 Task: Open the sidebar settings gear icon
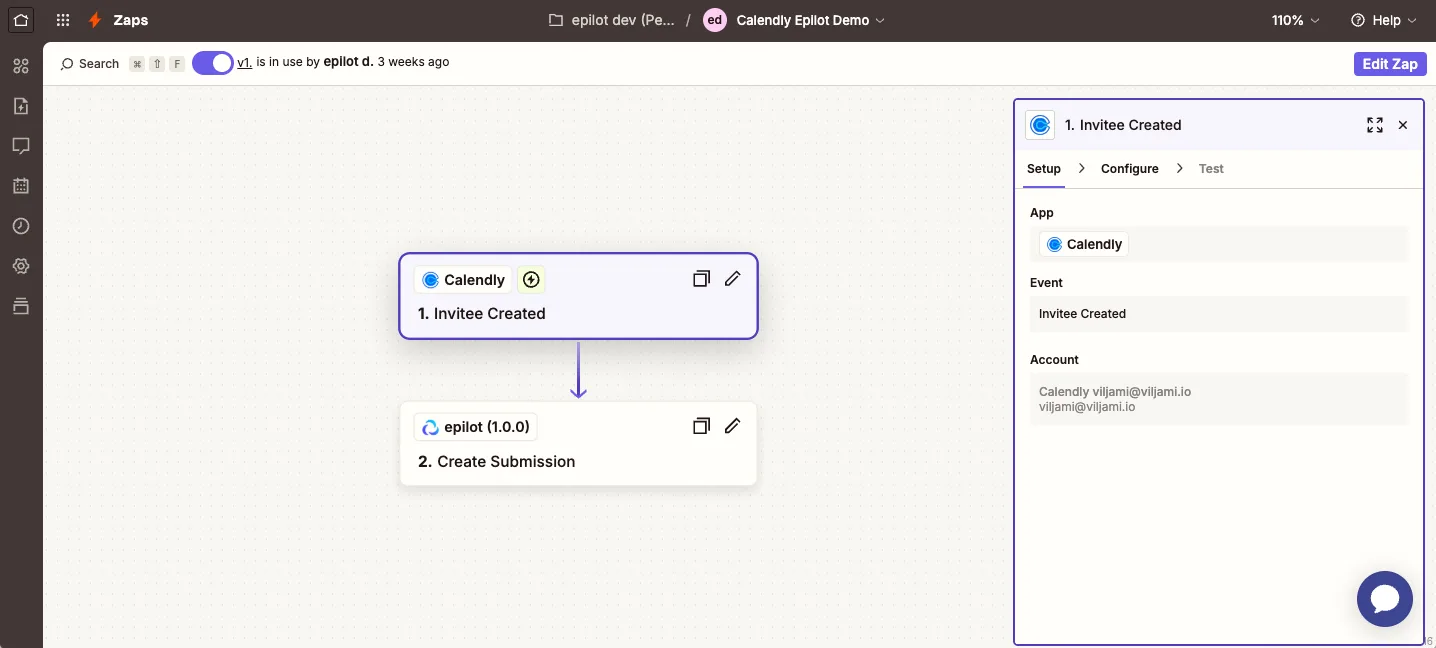pos(21,266)
